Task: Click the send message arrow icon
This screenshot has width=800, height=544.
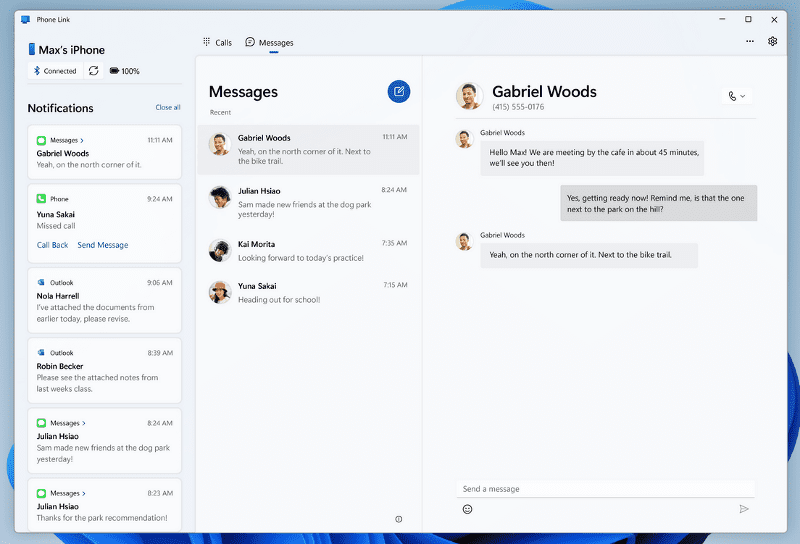Action: click(744, 509)
